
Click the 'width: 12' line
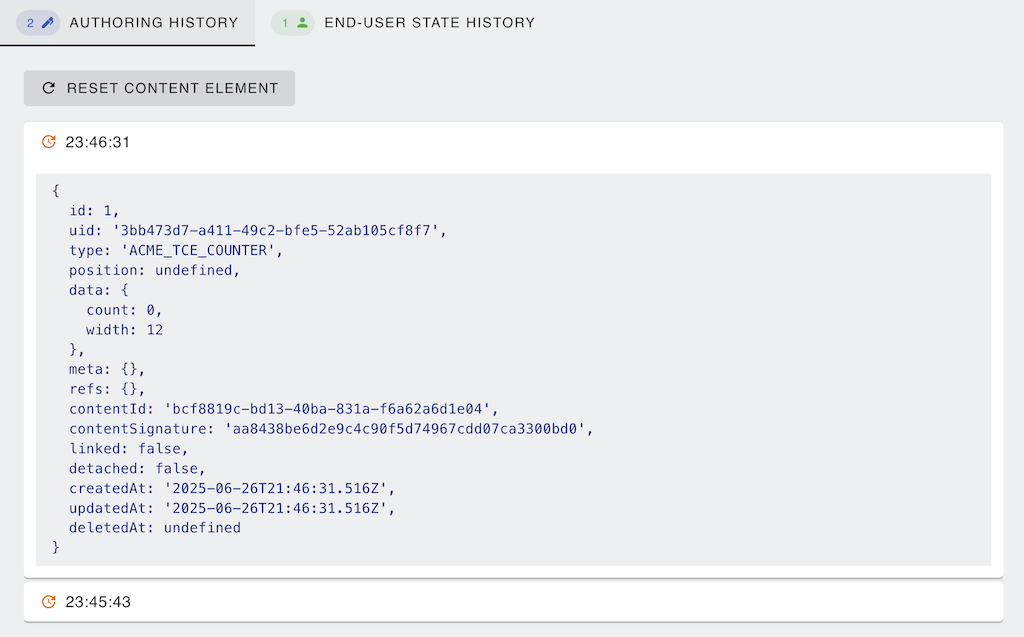point(125,330)
